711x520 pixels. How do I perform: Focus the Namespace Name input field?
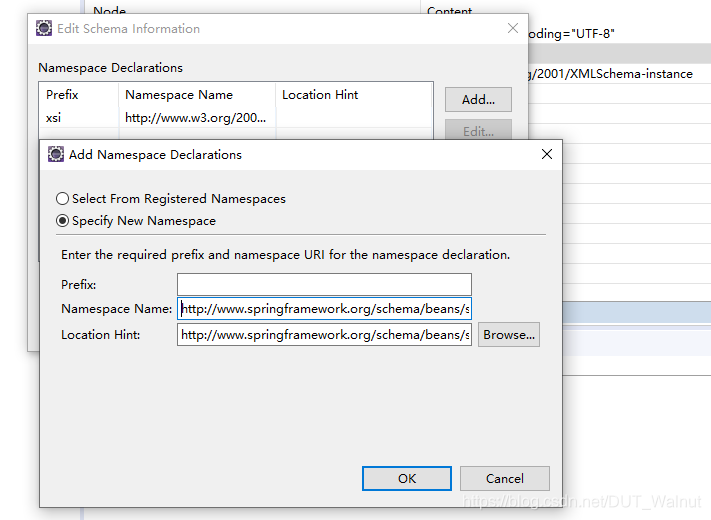(x=324, y=309)
